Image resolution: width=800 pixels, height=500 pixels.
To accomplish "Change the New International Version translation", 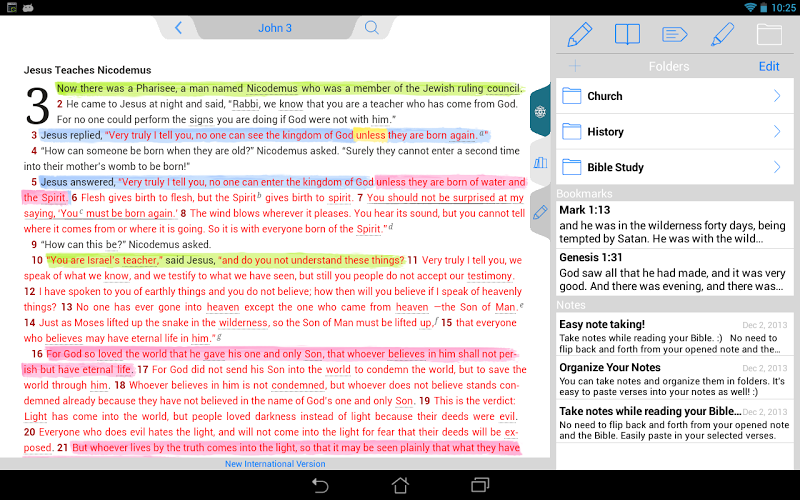I will point(275,464).
